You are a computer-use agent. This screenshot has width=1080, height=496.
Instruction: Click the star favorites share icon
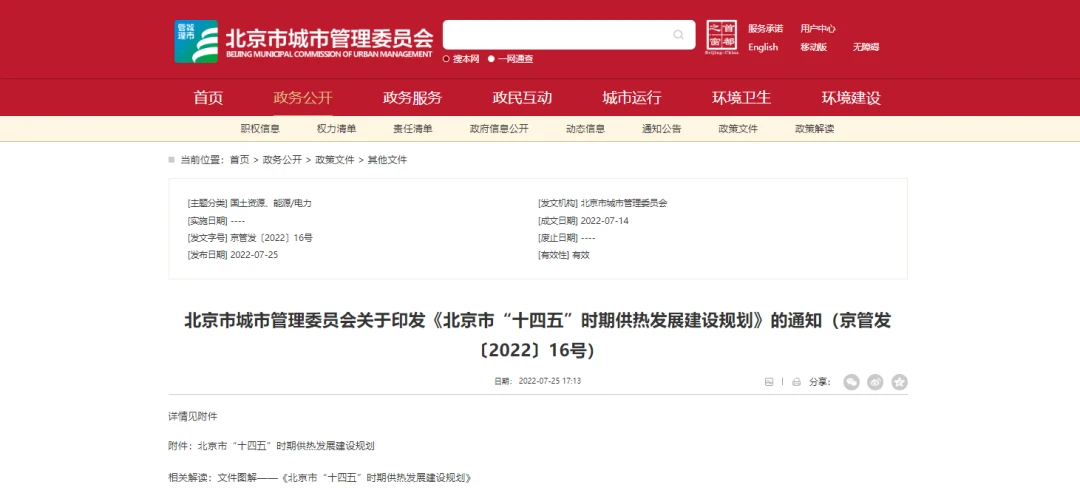coord(899,381)
